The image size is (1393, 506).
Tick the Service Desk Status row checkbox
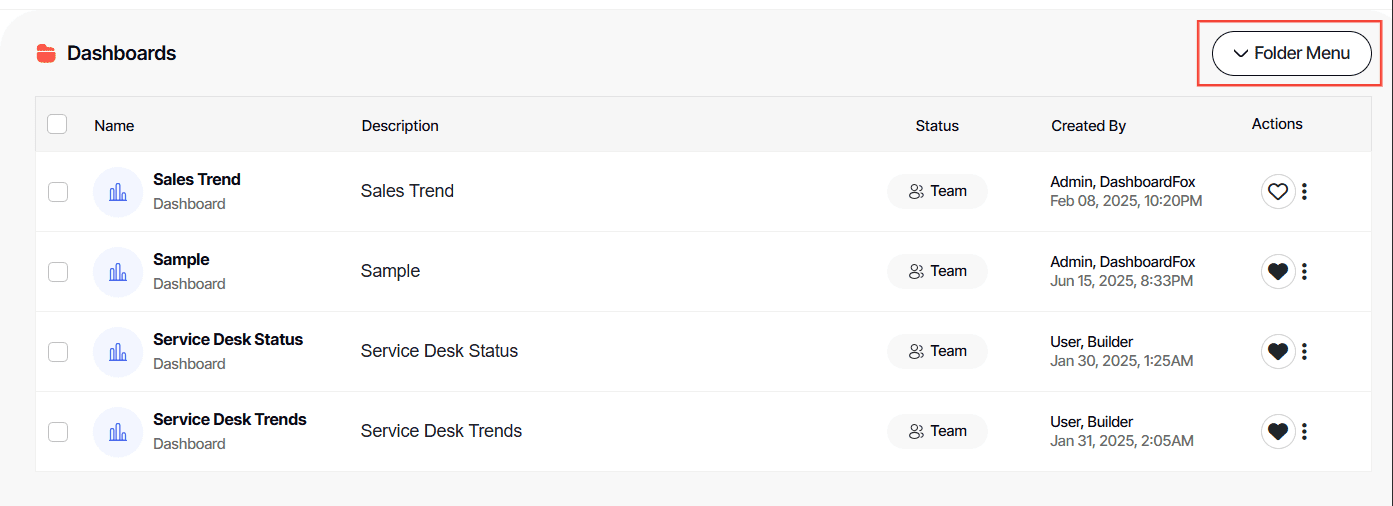tap(58, 351)
